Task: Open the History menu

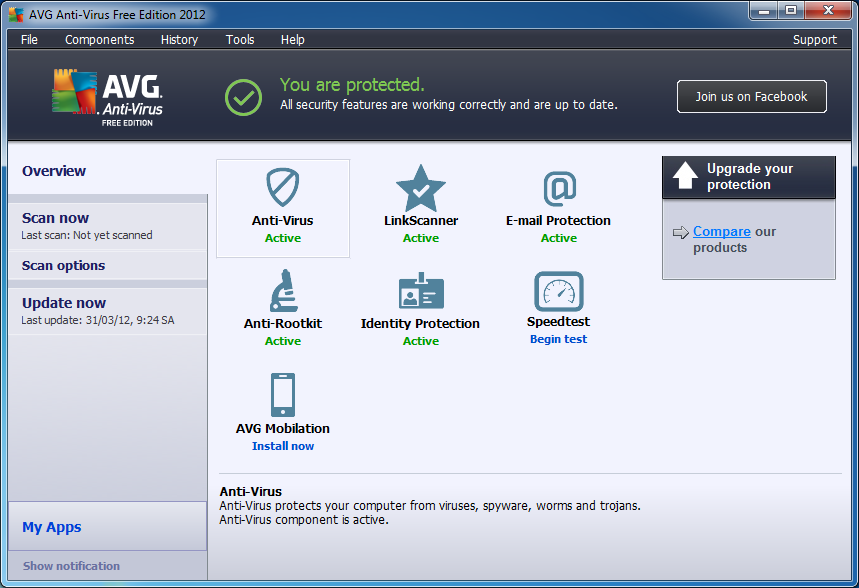Action: [179, 39]
